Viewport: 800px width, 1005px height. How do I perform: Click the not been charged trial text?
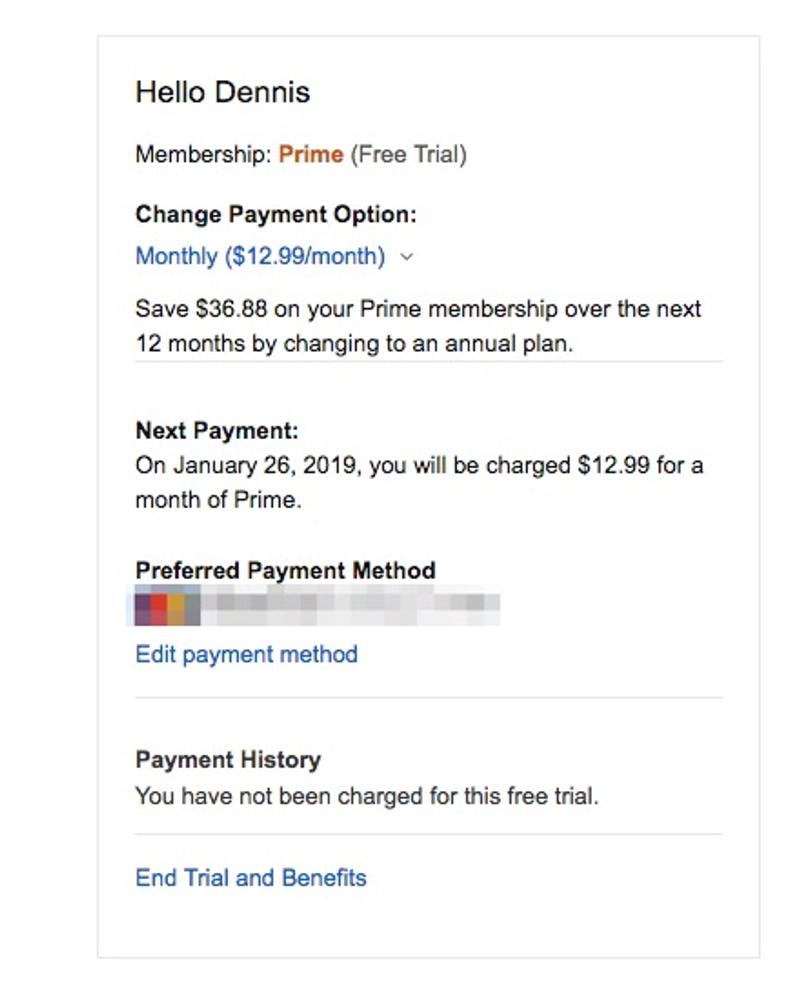[x=366, y=797]
